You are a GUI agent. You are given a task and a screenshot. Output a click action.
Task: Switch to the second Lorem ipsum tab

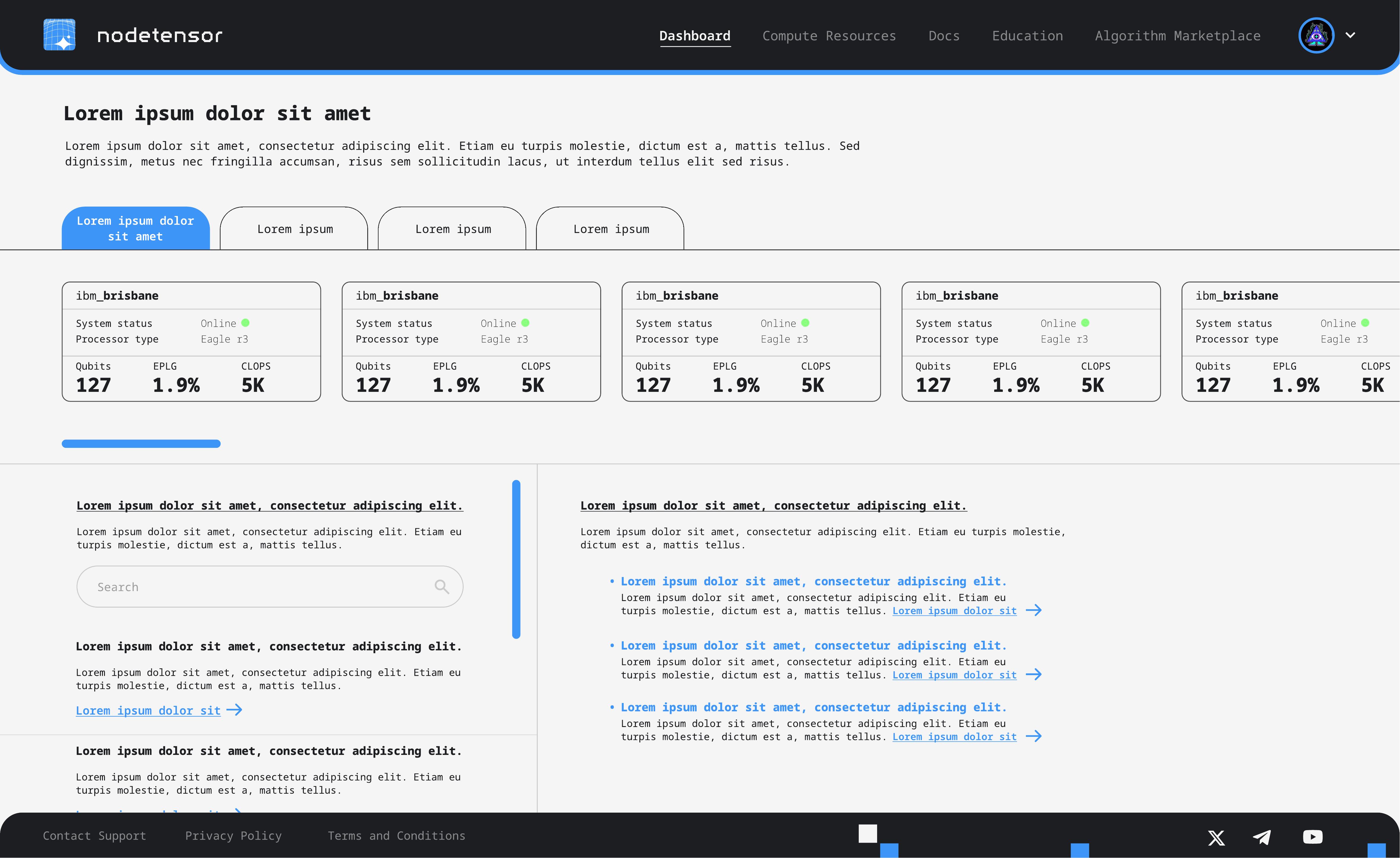(x=294, y=229)
